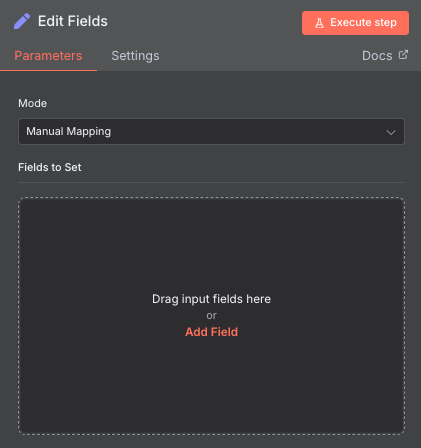Run the node with Execute step
This screenshot has width=421, height=448.
point(355,23)
